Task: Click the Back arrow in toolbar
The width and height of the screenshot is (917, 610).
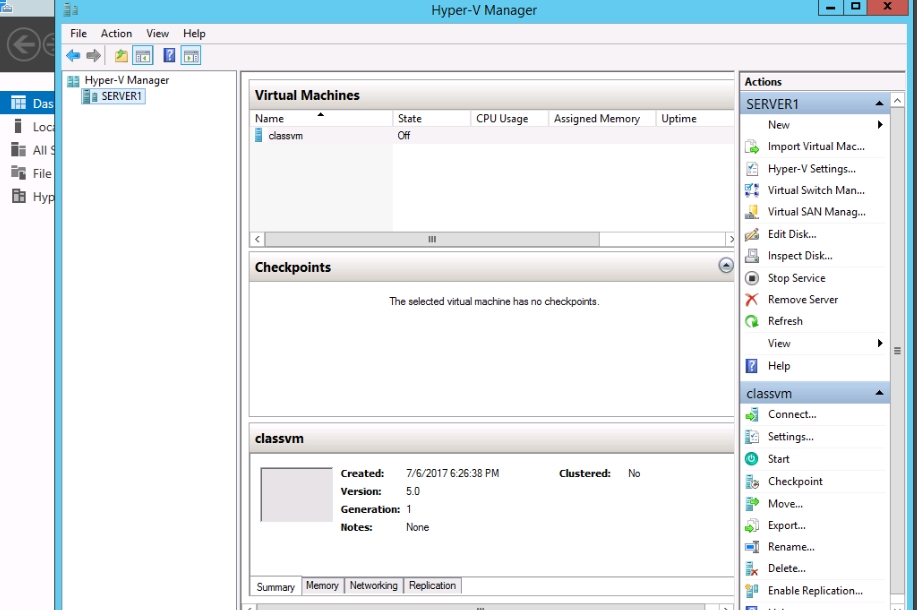Action: [x=73, y=56]
